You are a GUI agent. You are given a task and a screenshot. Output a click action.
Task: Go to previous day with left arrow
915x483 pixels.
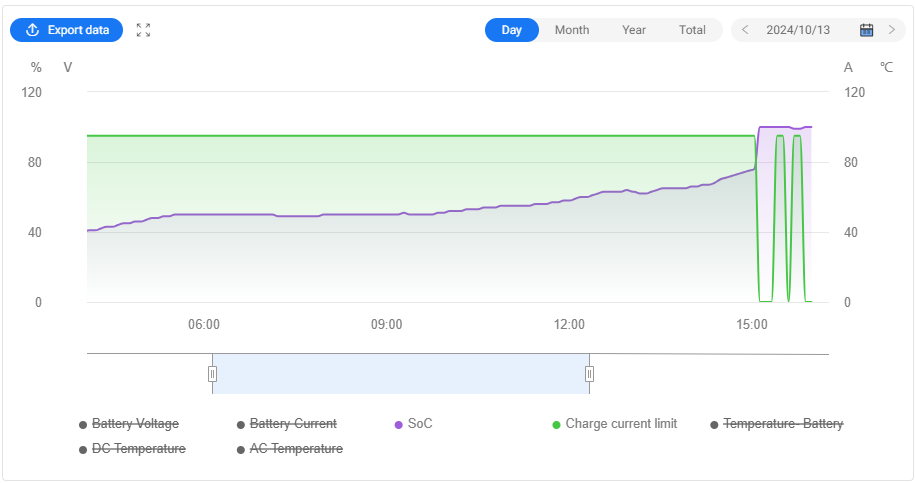[x=745, y=30]
